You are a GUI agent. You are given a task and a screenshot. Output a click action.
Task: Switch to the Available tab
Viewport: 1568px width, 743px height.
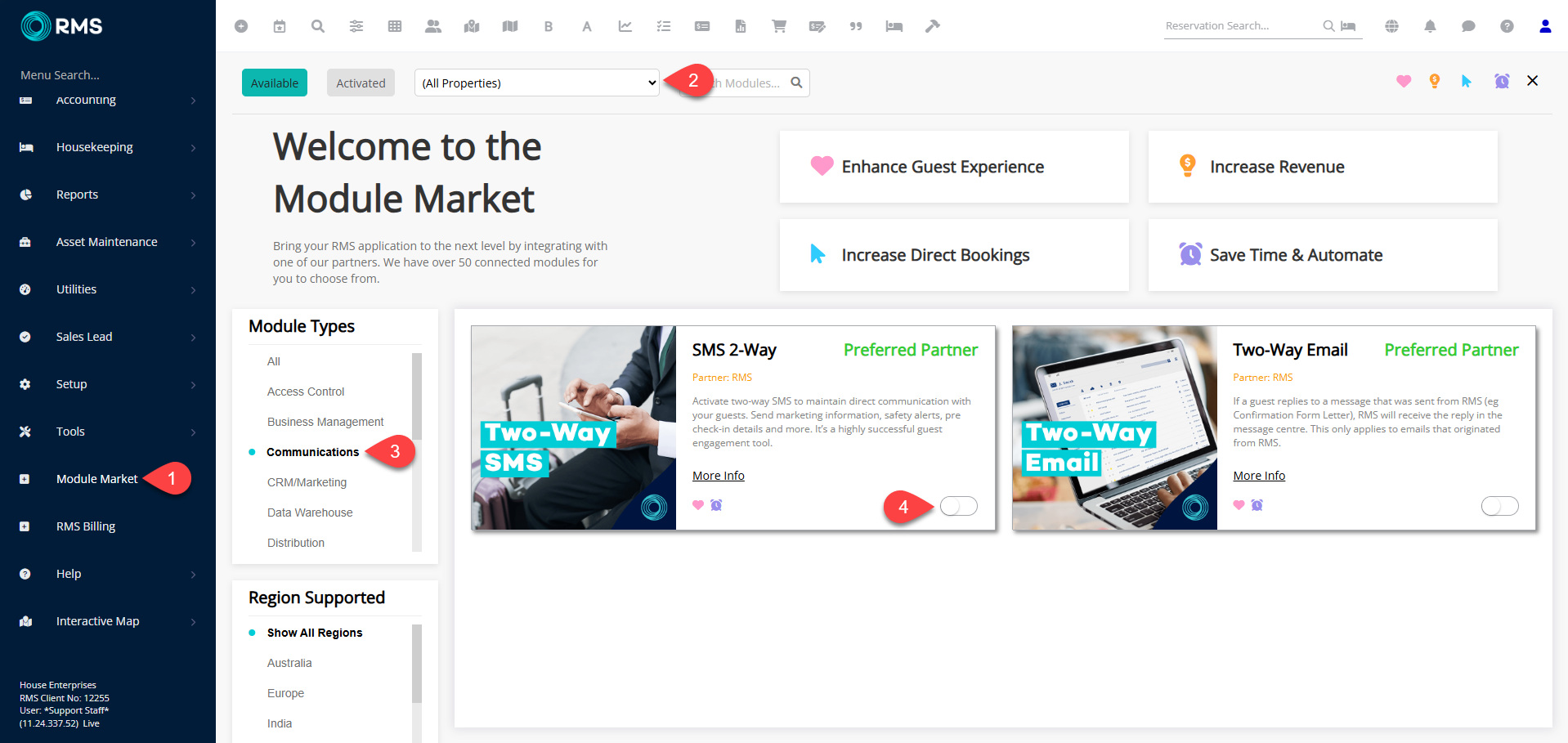275,83
